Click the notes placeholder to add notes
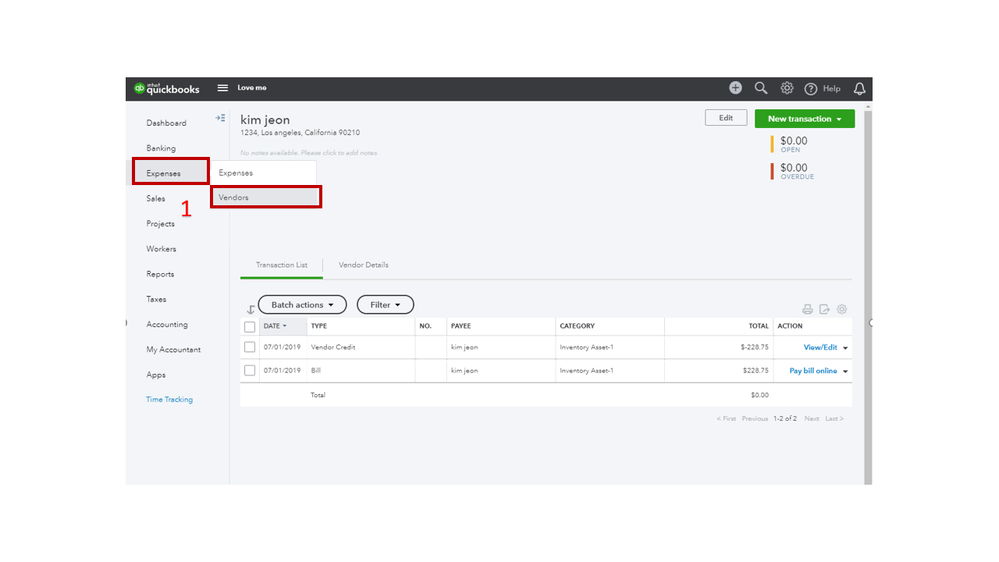 [308, 153]
